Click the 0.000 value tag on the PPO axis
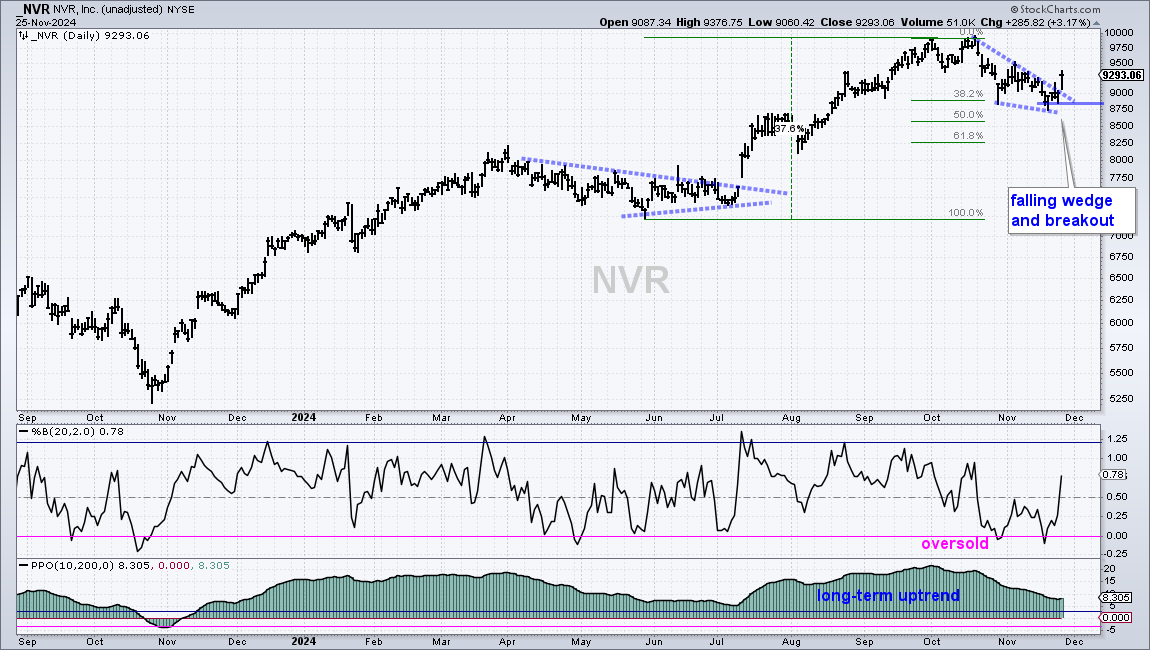This screenshot has height=650, width=1150. [x=1116, y=618]
